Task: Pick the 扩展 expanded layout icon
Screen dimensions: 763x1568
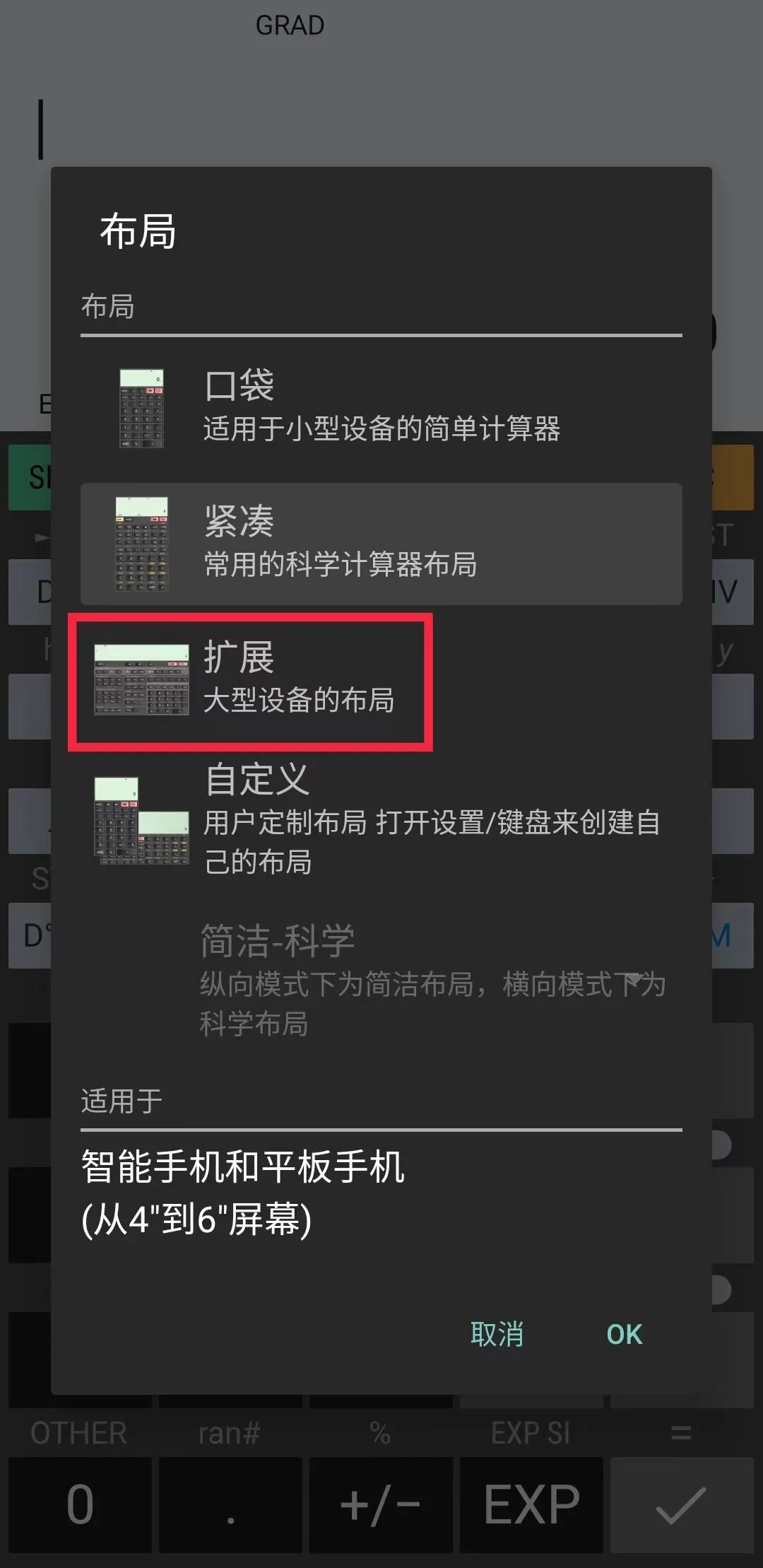Action: [141, 679]
